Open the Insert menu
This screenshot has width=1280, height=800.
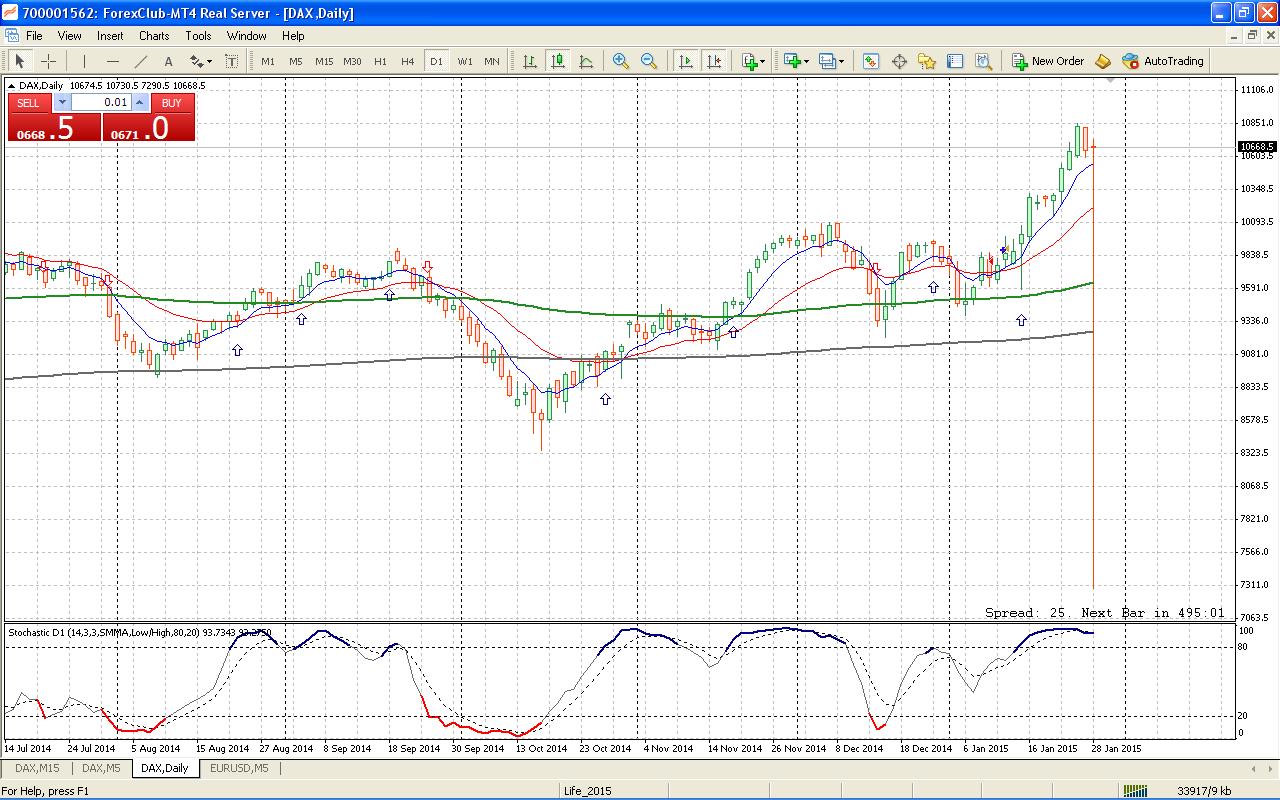pyautogui.click(x=110, y=35)
